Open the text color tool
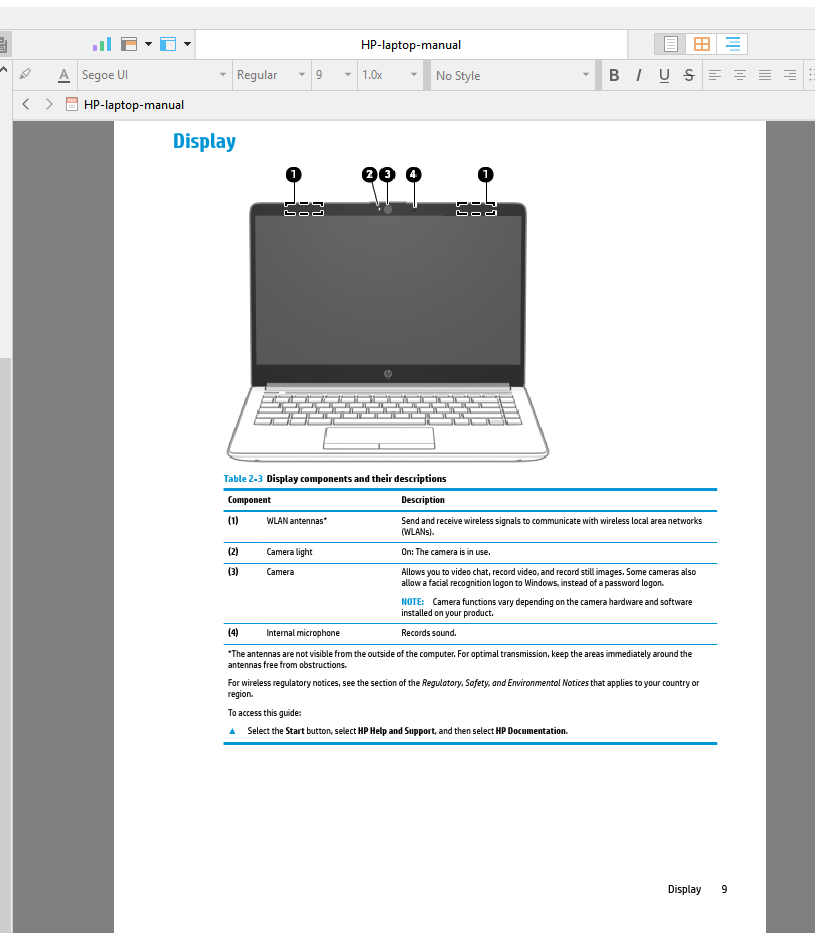This screenshot has width=815, height=933. pos(64,75)
